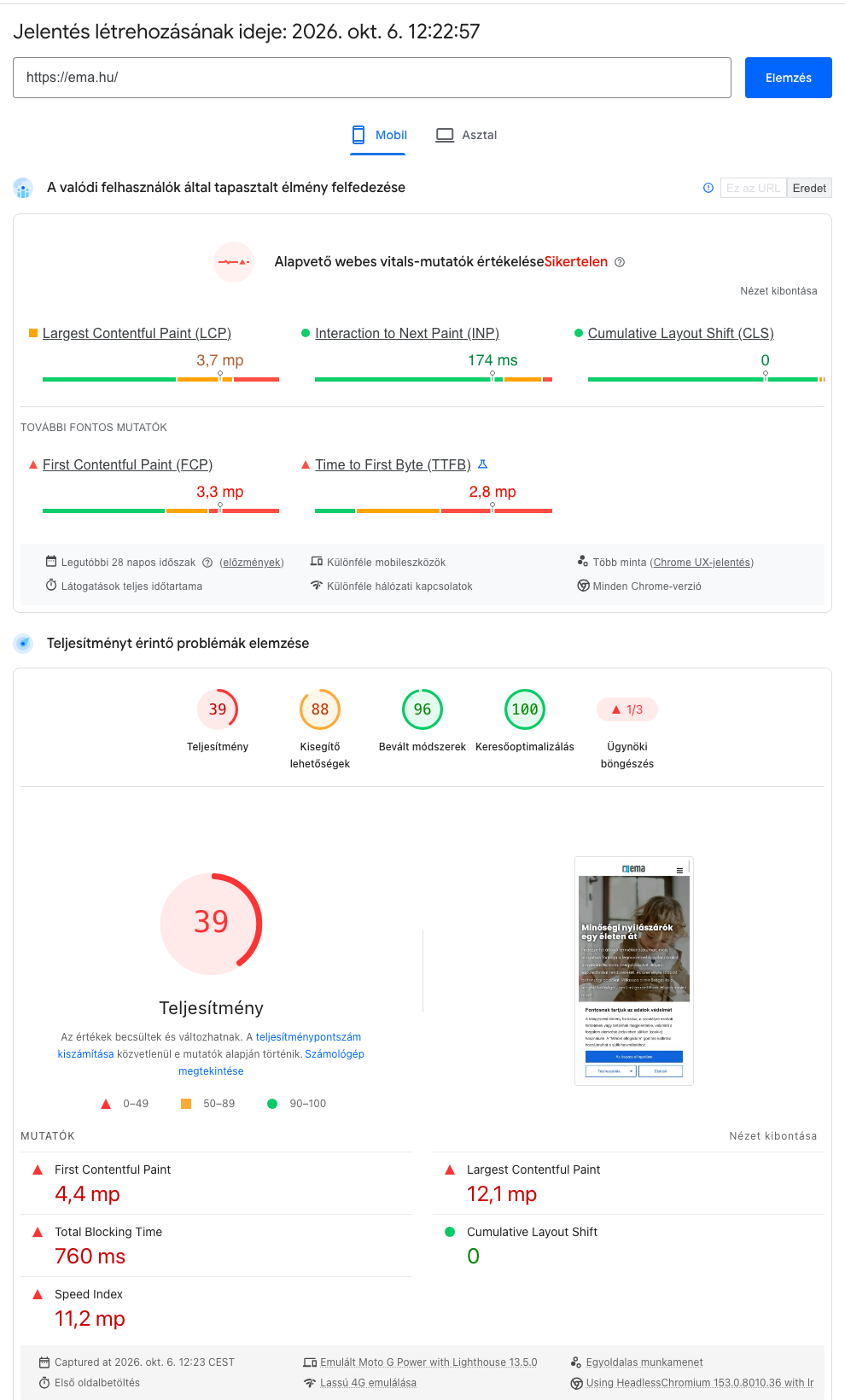845x1400 pixels.
Task: Jump to Teljesítmény score gauge 39
Action: 218,709
